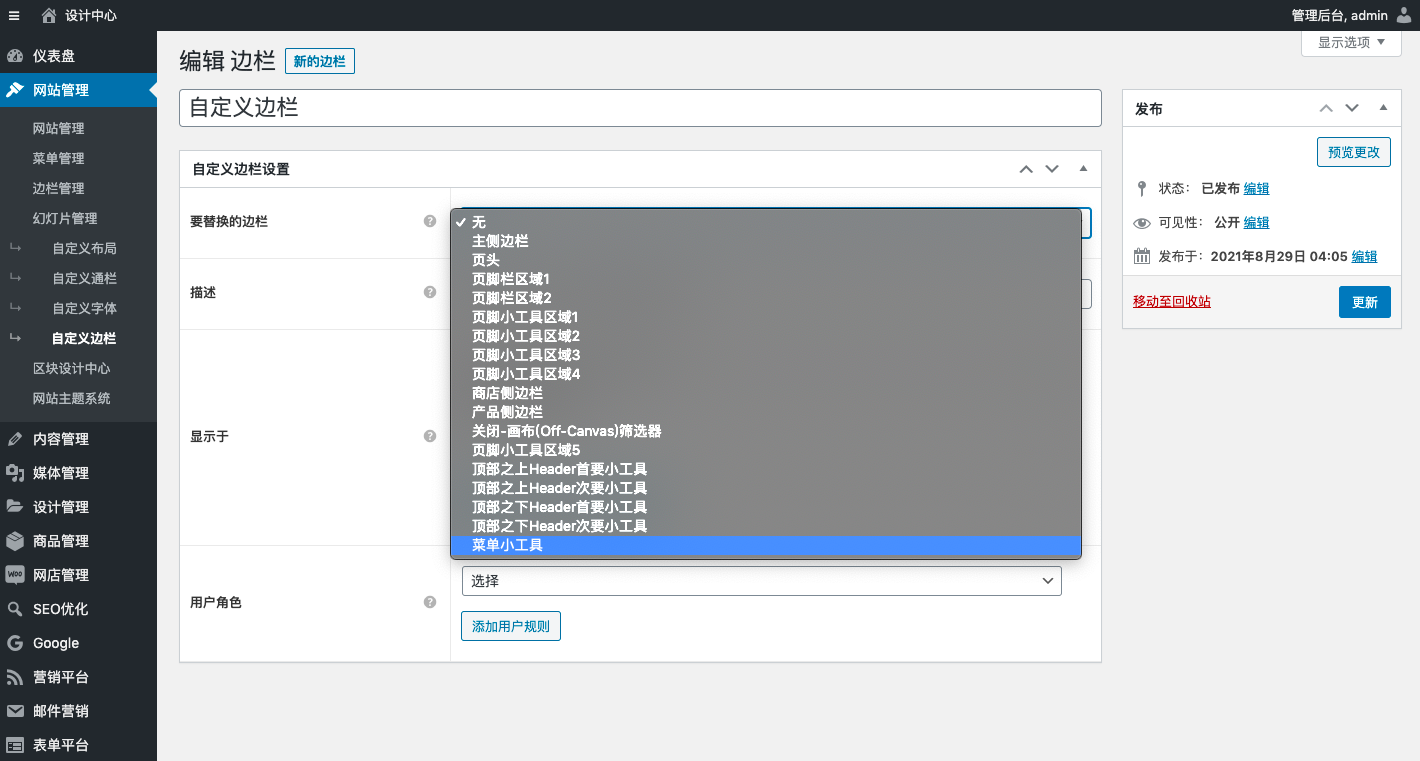Collapse 自定义边栏设置 panel with triangle toggle
1420x761 pixels.
point(1083,168)
